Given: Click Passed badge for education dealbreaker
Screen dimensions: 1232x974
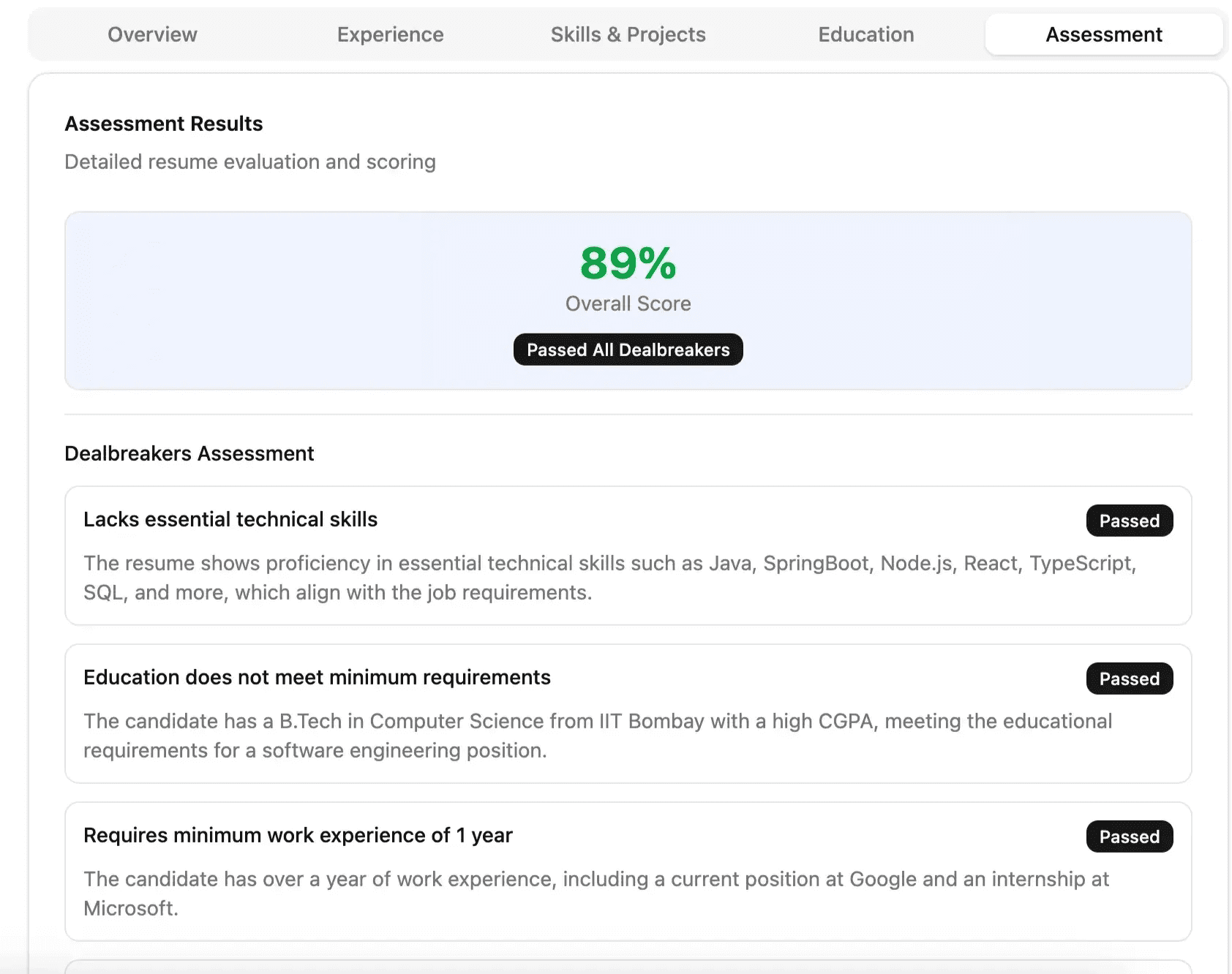Looking at the screenshot, I should click(x=1129, y=679).
